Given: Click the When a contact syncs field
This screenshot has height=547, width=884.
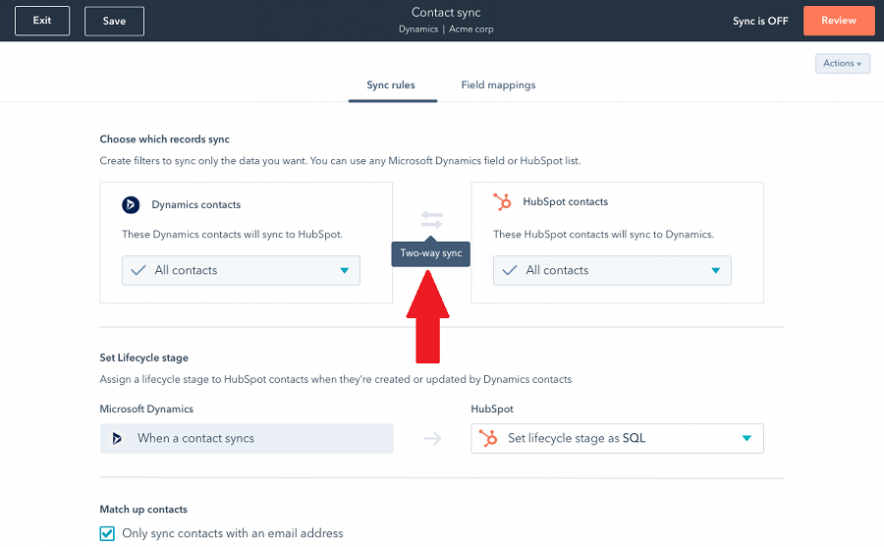Looking at the screenshot, I should [246, 439].
